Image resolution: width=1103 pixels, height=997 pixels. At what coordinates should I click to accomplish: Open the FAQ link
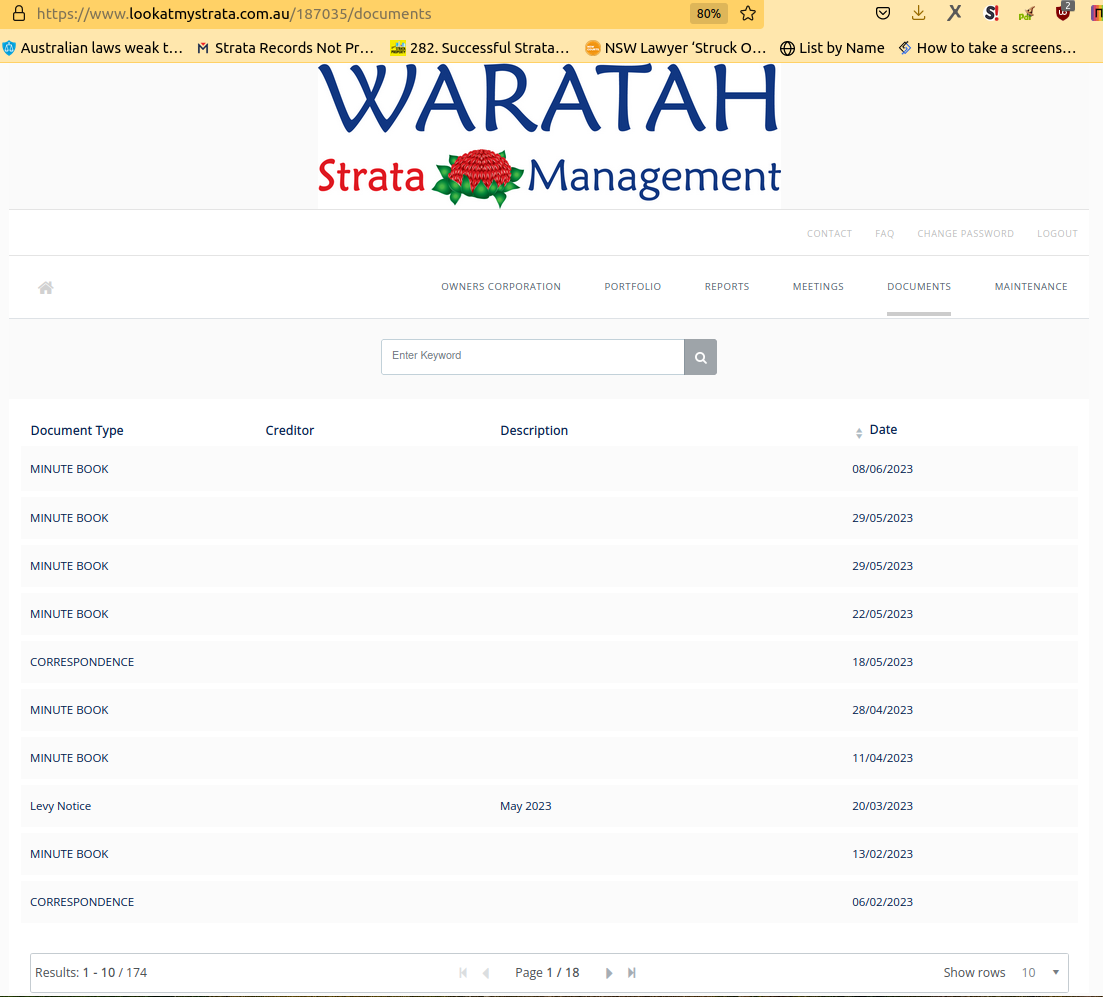click(x=884, y=234)
